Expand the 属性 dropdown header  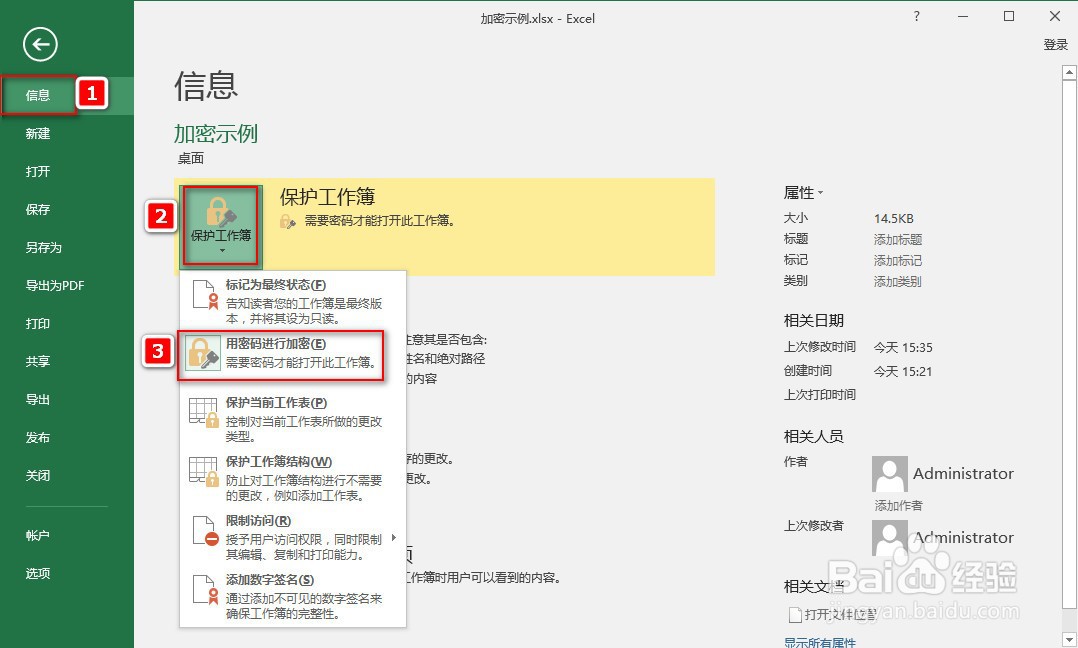(803, 193)
